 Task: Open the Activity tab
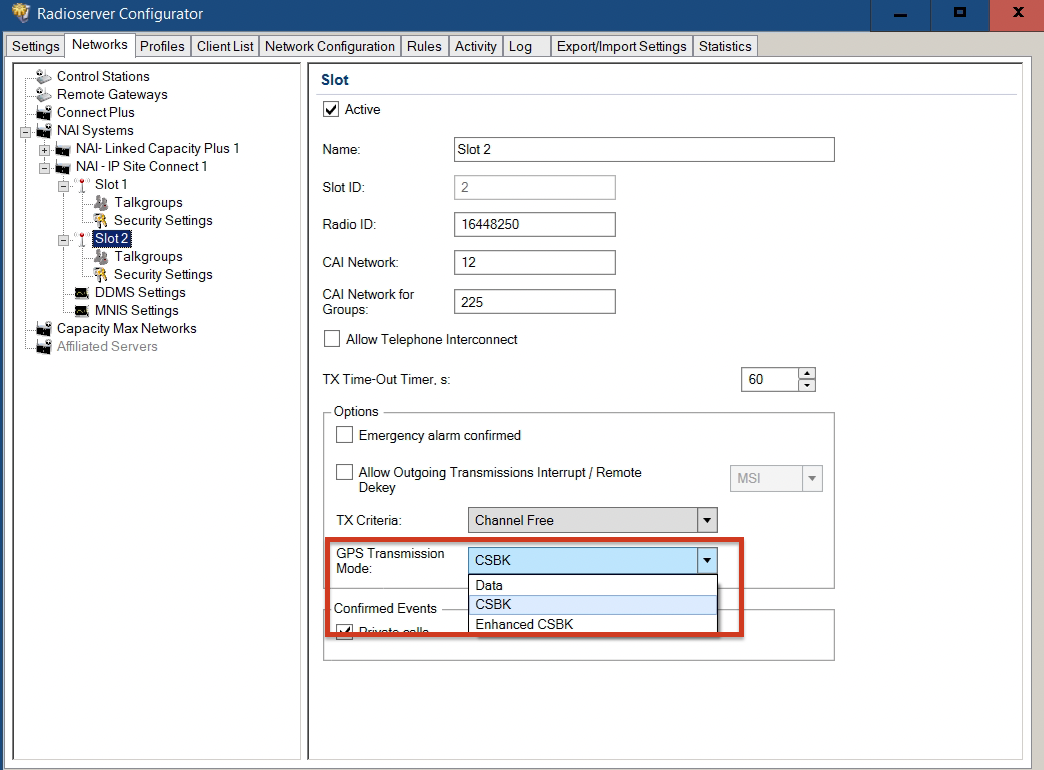click(x=475, y=47)
